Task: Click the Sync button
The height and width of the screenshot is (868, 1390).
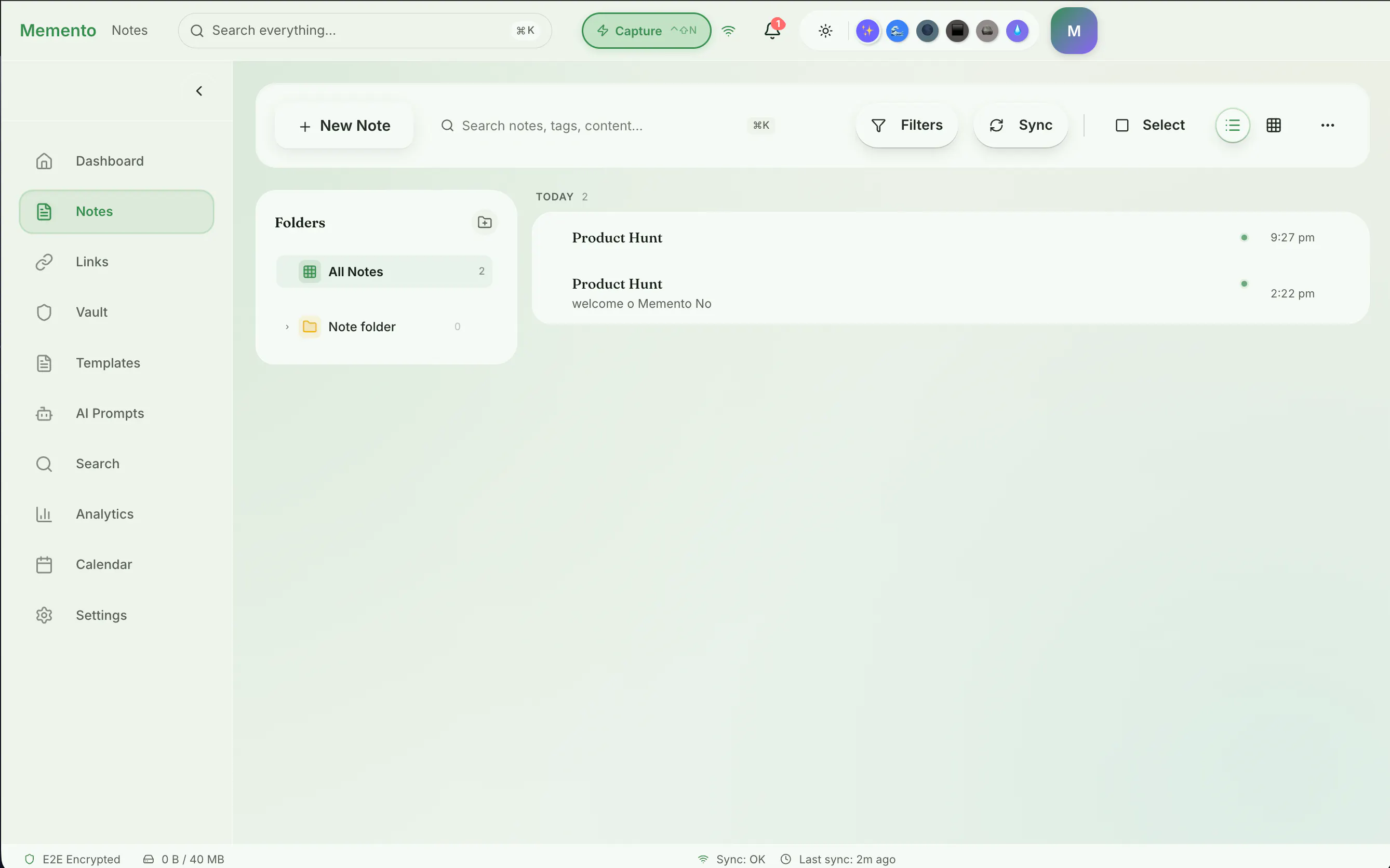Action: tap(1021, 125)
